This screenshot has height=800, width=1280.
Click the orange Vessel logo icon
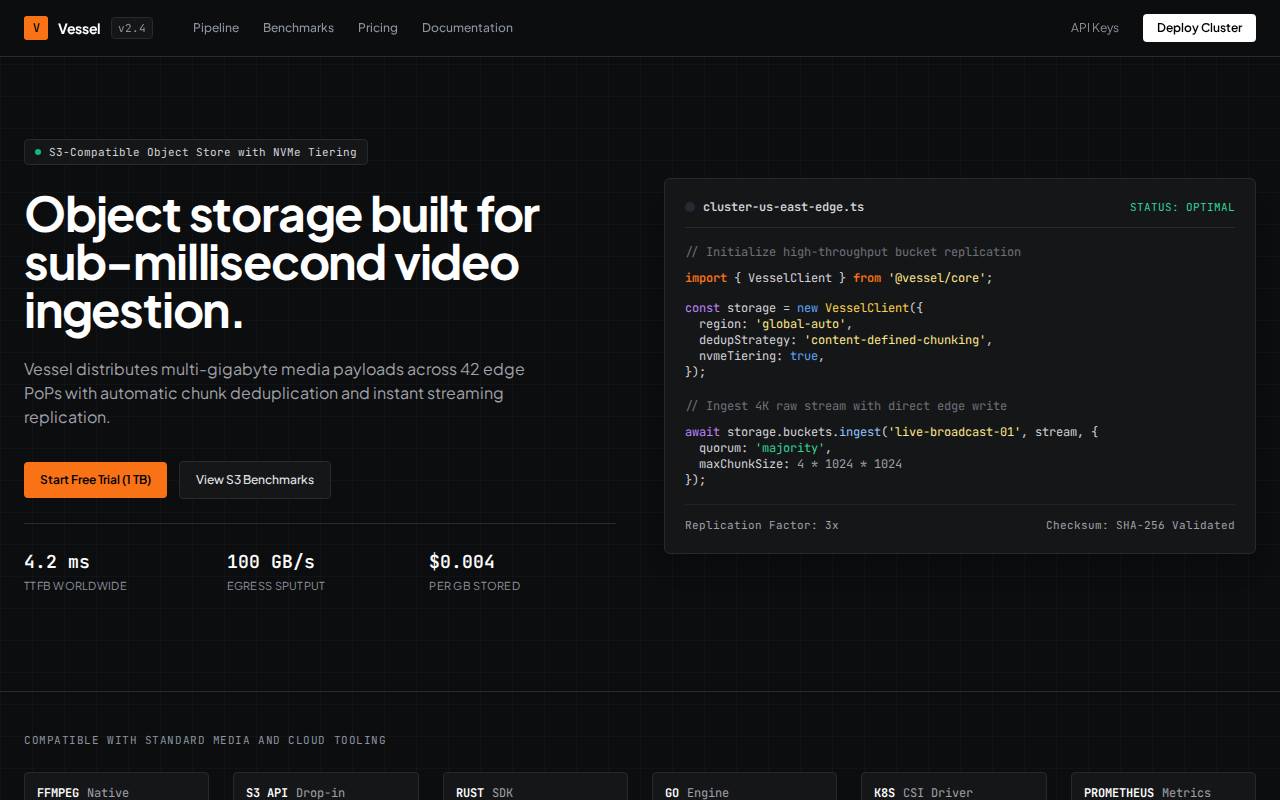pyautogui.click(x=36, y=28)
